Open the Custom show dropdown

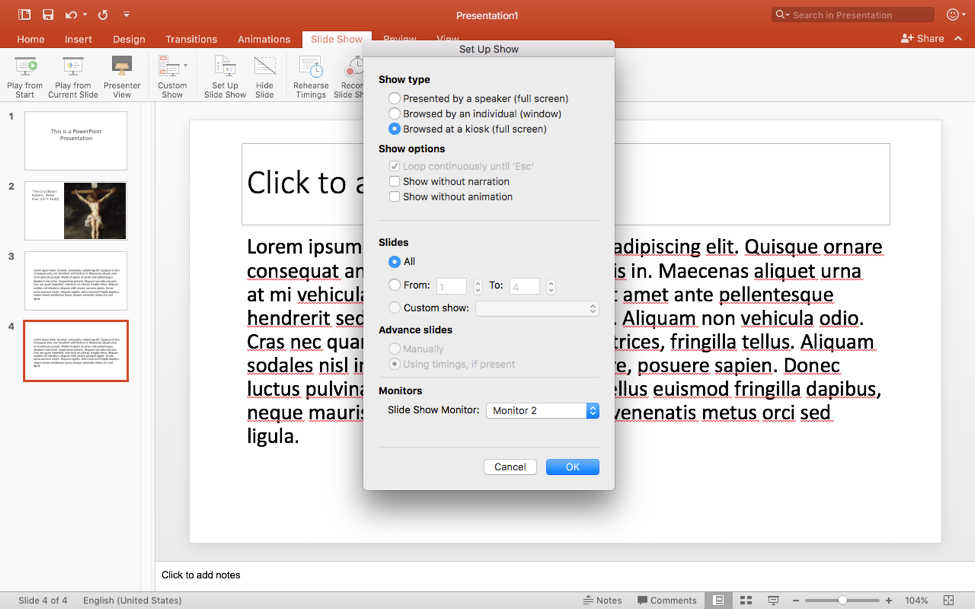[x=537, y=307]
